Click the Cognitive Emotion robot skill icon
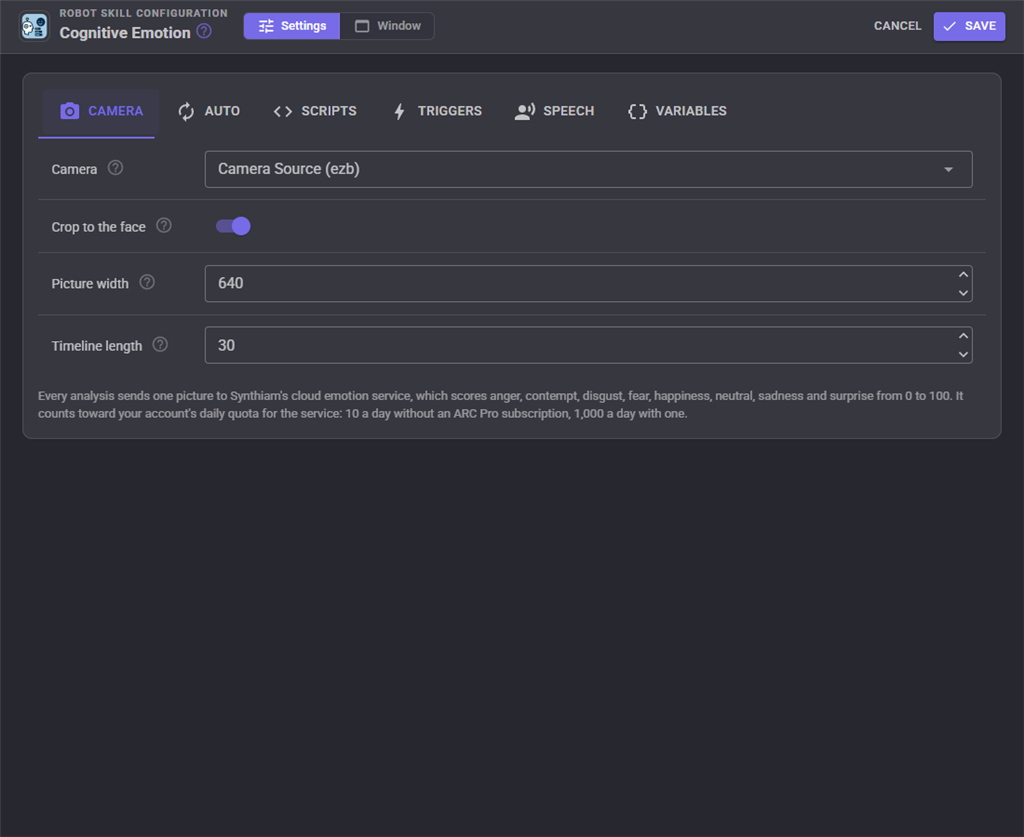 [34, 26]
